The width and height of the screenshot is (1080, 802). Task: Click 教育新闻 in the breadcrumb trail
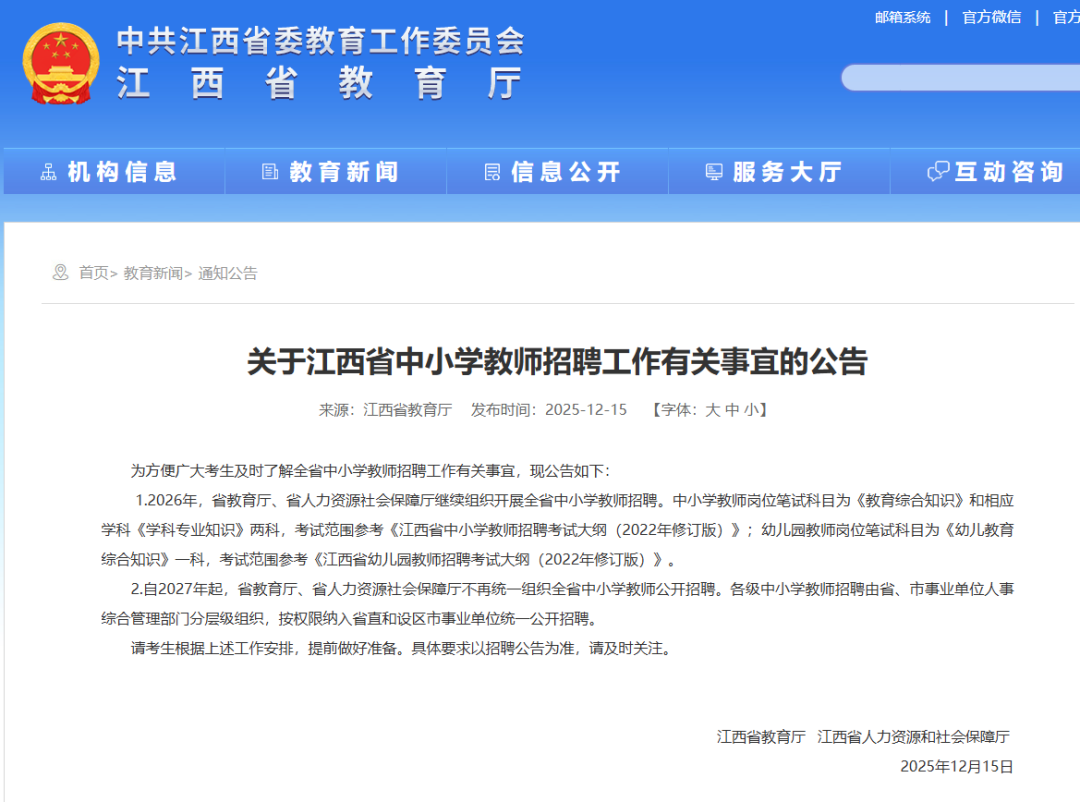[x=153, y=273]
